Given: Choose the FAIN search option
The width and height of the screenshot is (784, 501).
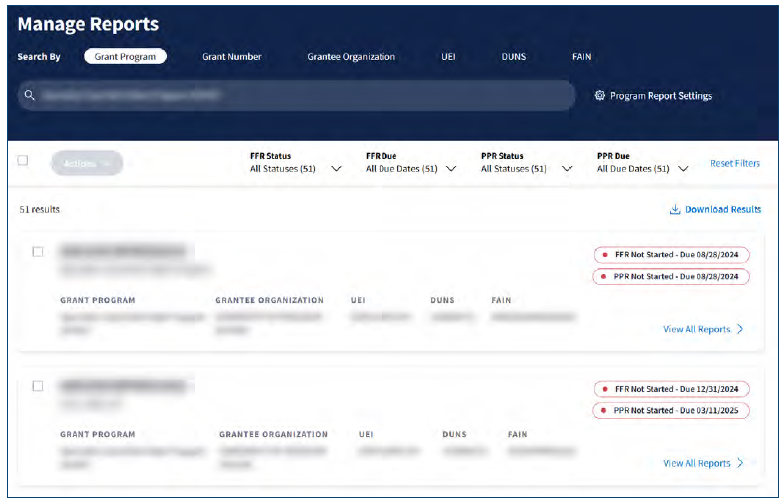Looking at the screenshot, I should click(581, 57).
